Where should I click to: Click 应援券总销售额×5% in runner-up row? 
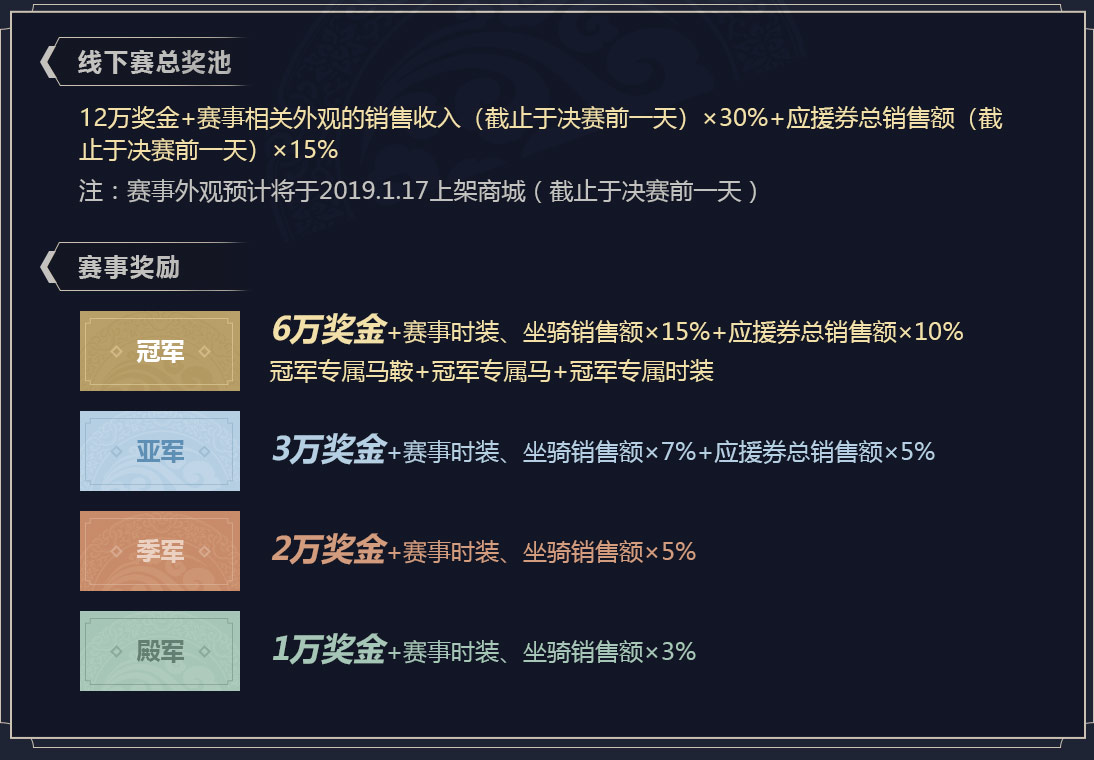[824, 452]
